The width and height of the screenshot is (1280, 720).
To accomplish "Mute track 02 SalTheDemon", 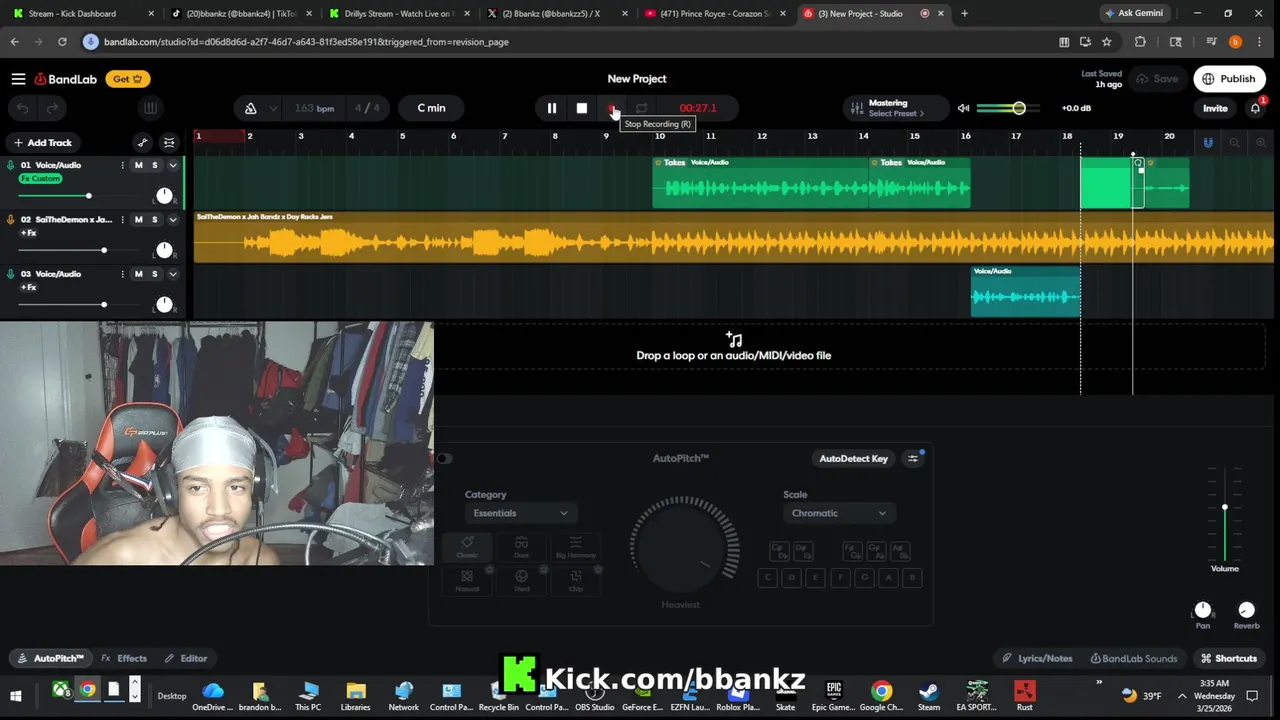I will [139, 219].
